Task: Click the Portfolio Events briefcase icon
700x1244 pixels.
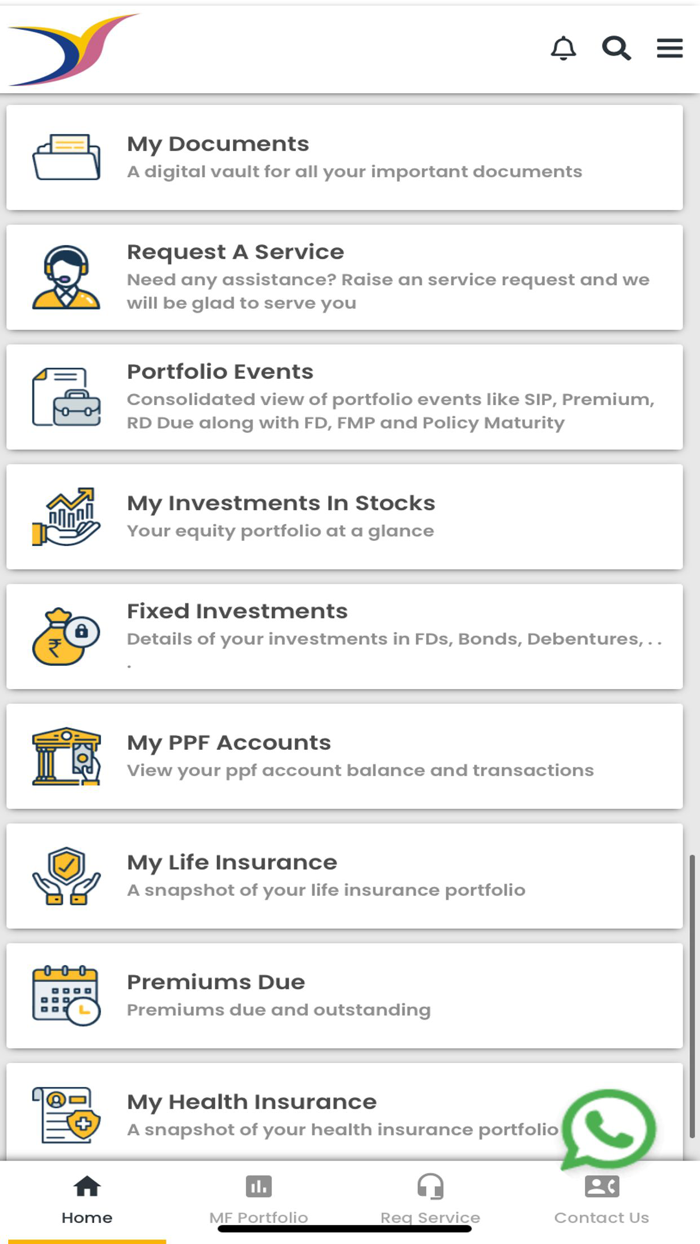Action: (66, 396)
